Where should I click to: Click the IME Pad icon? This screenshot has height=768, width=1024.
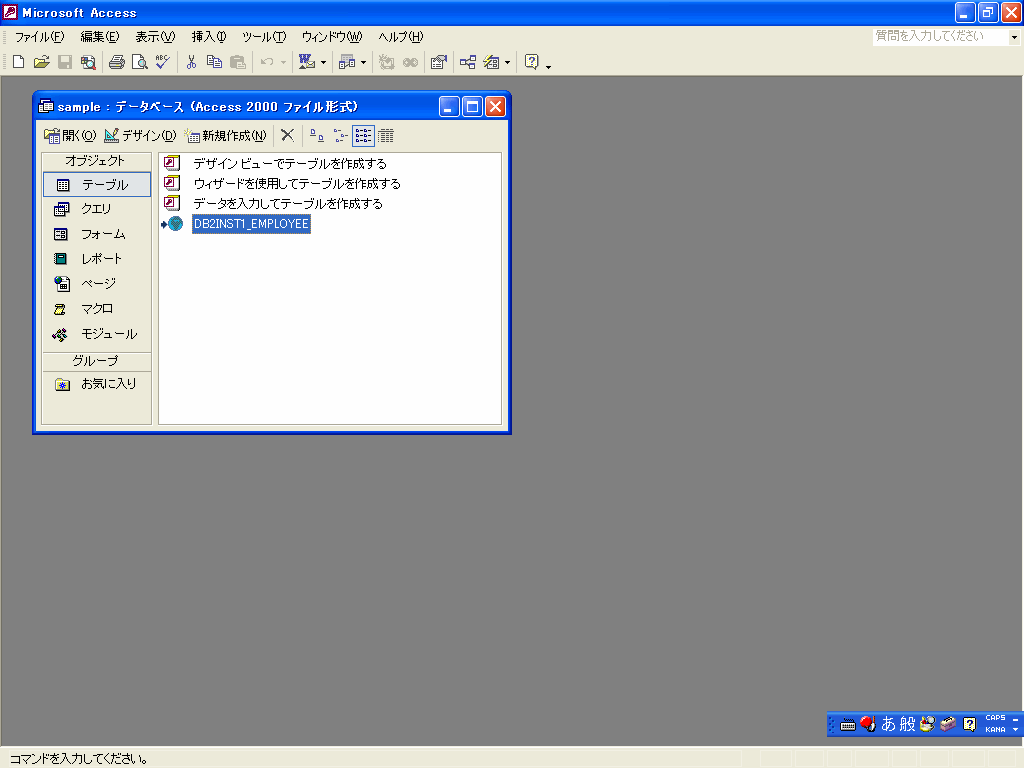tap(927, 724)
